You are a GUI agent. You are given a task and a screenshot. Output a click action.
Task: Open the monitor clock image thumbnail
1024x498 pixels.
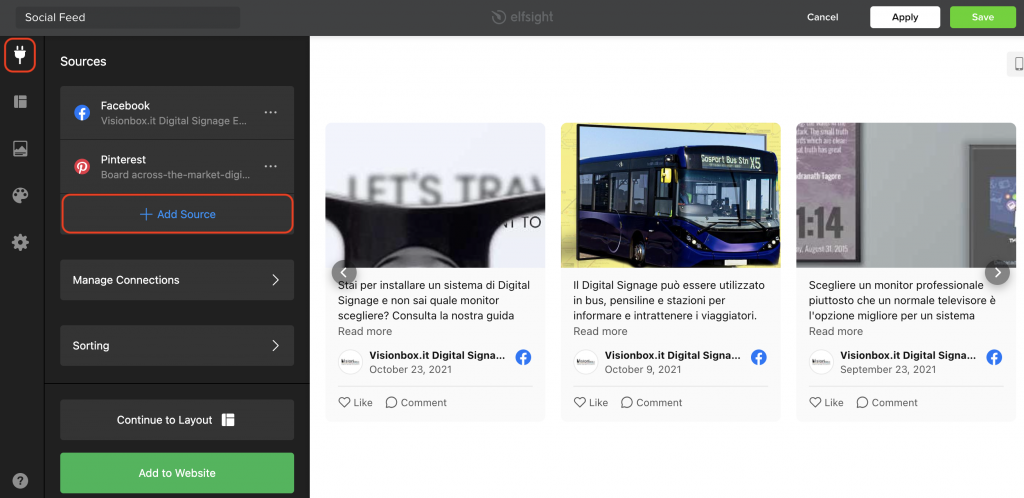(906, 195)
